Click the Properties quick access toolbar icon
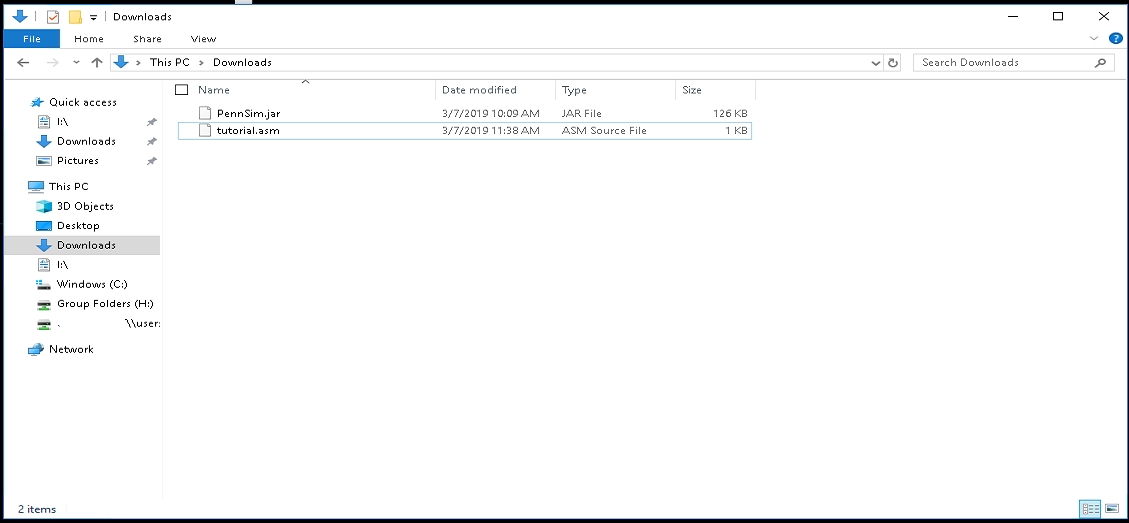Screen dimensions: 1129x523 53,17
